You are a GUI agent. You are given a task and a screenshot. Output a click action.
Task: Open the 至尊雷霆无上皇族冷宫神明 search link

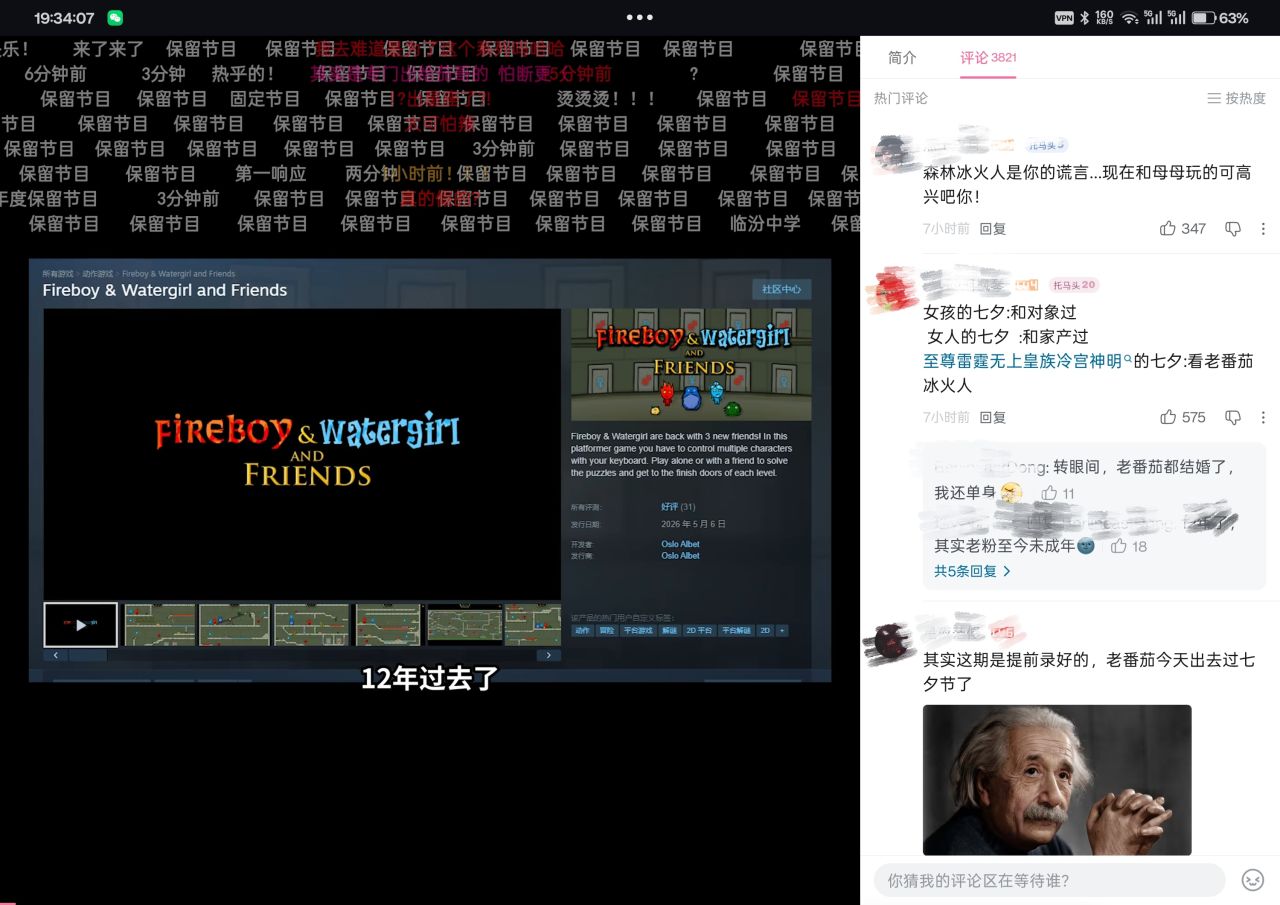tap(1027, 361)
